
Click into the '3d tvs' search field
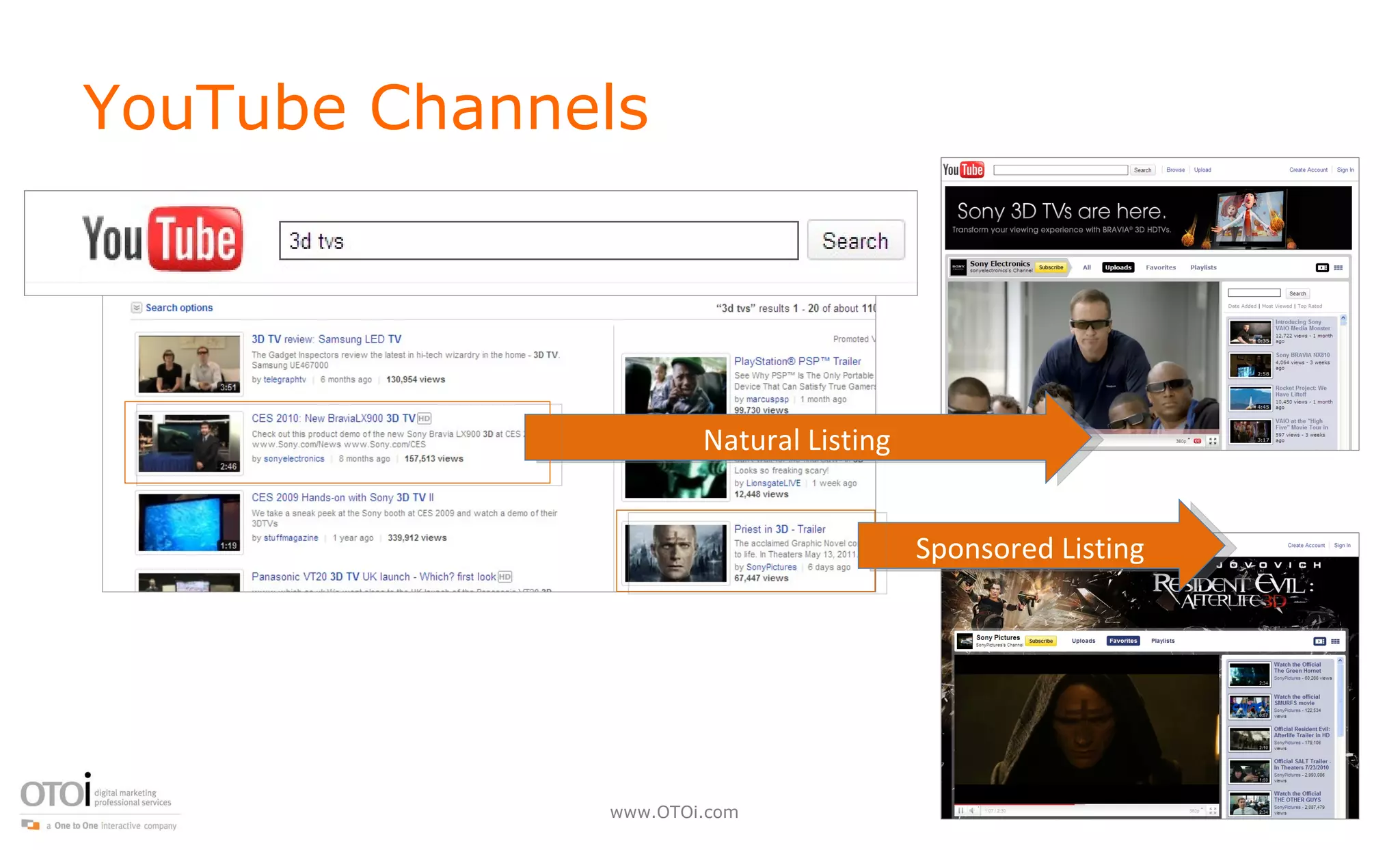coord(539,240)
